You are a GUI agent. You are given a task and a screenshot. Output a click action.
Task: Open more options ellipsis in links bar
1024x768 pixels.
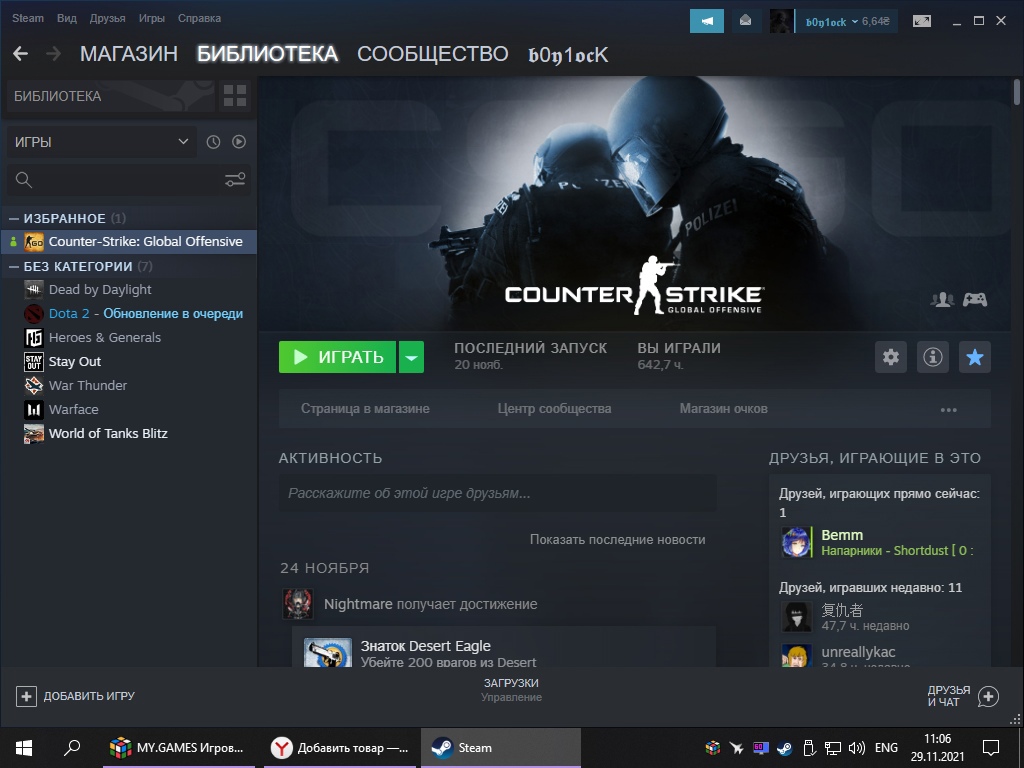coord(948,410)
